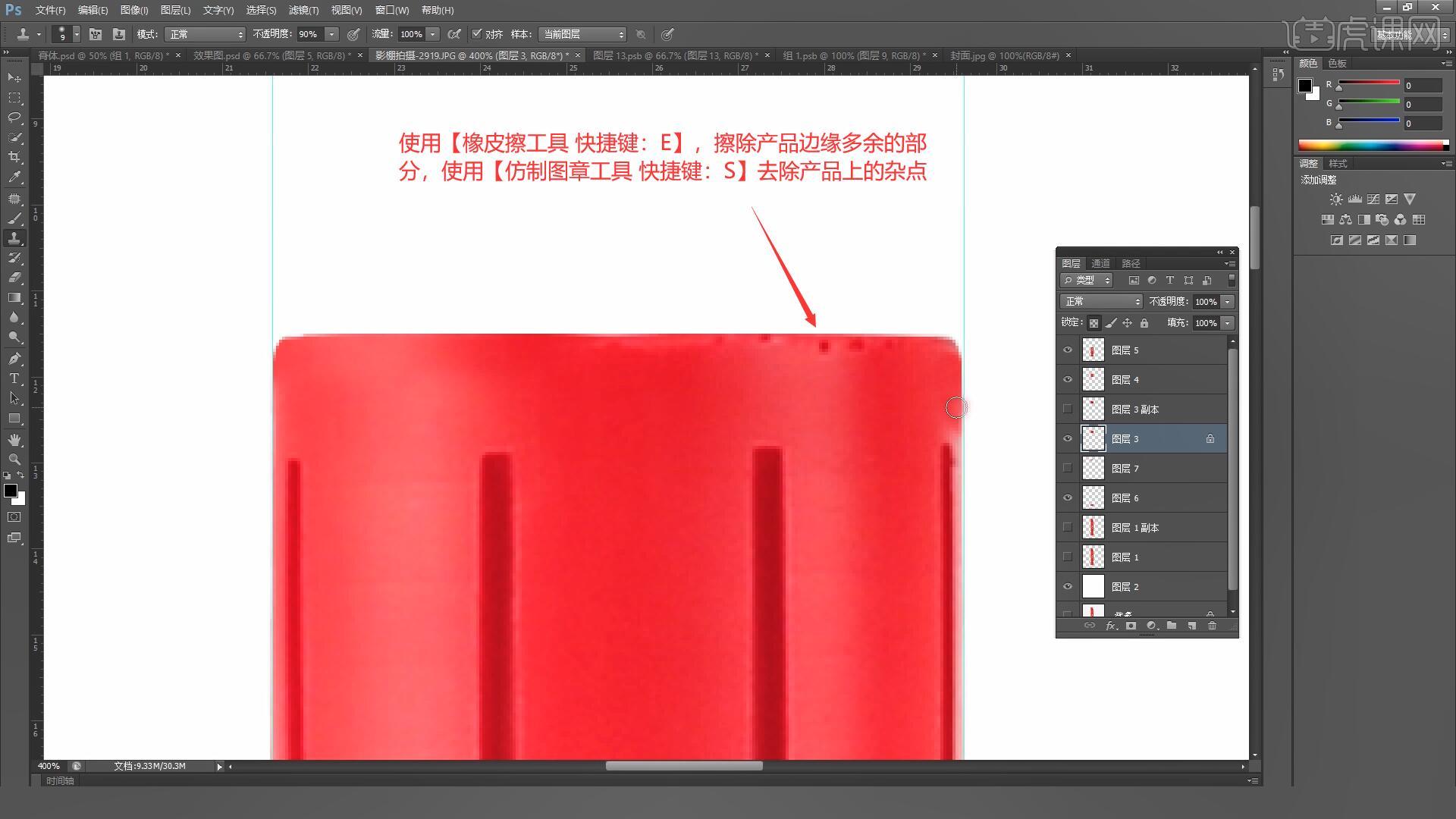Show layer 图层 7 visibility
This screenshot has width=1456, height=819.
(1068, 468)
